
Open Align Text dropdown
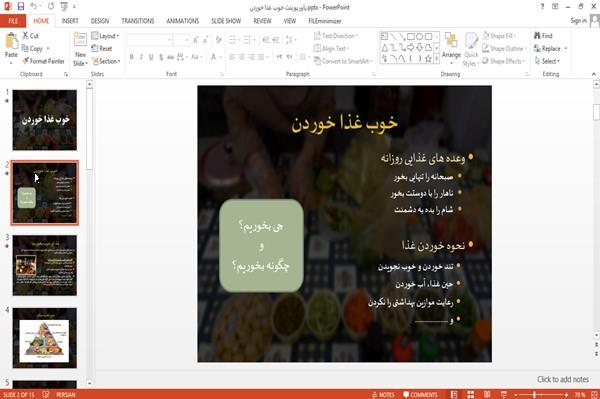click(x=331, y=49)
